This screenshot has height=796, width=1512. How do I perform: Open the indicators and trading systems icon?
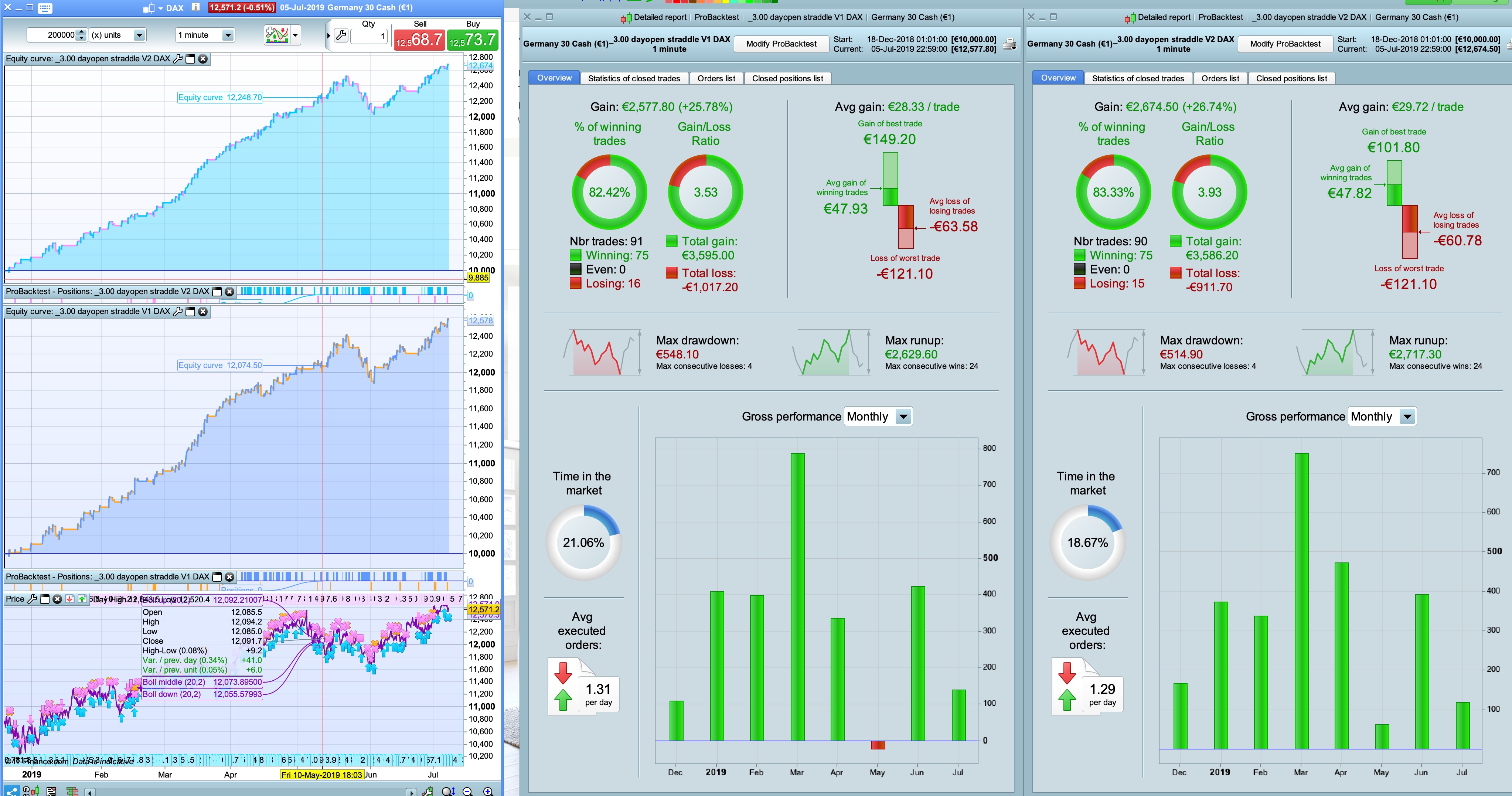tap(276, 35)
